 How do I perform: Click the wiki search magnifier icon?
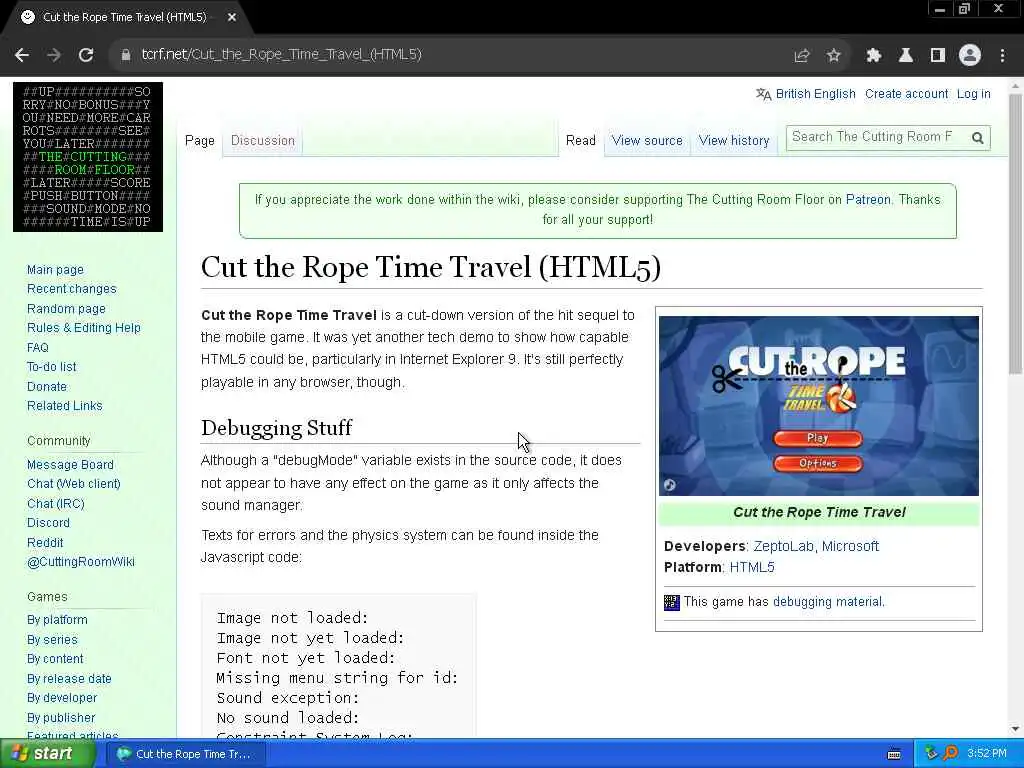(x=978, y=138)
